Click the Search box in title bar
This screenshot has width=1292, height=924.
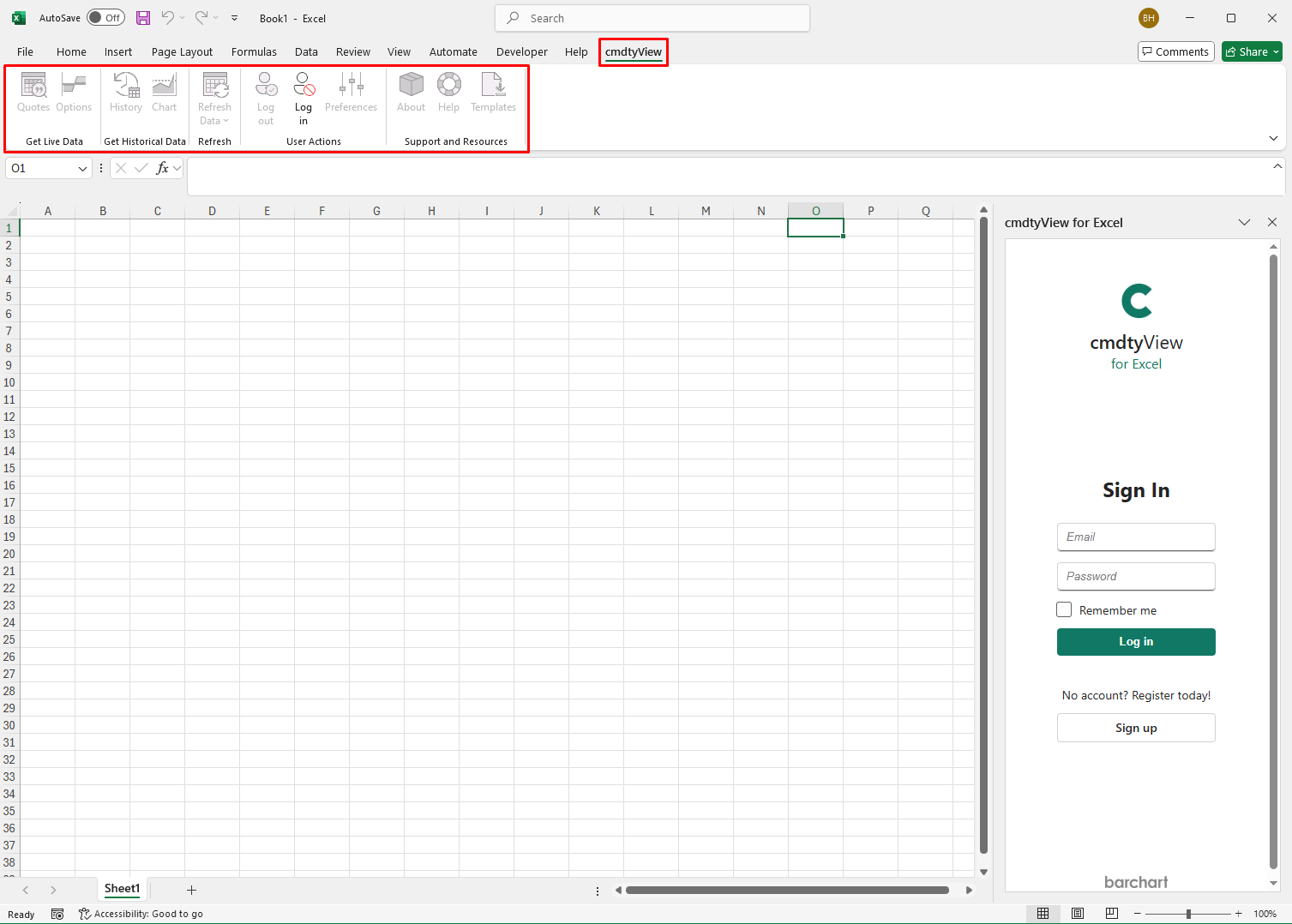pos(652,18)
